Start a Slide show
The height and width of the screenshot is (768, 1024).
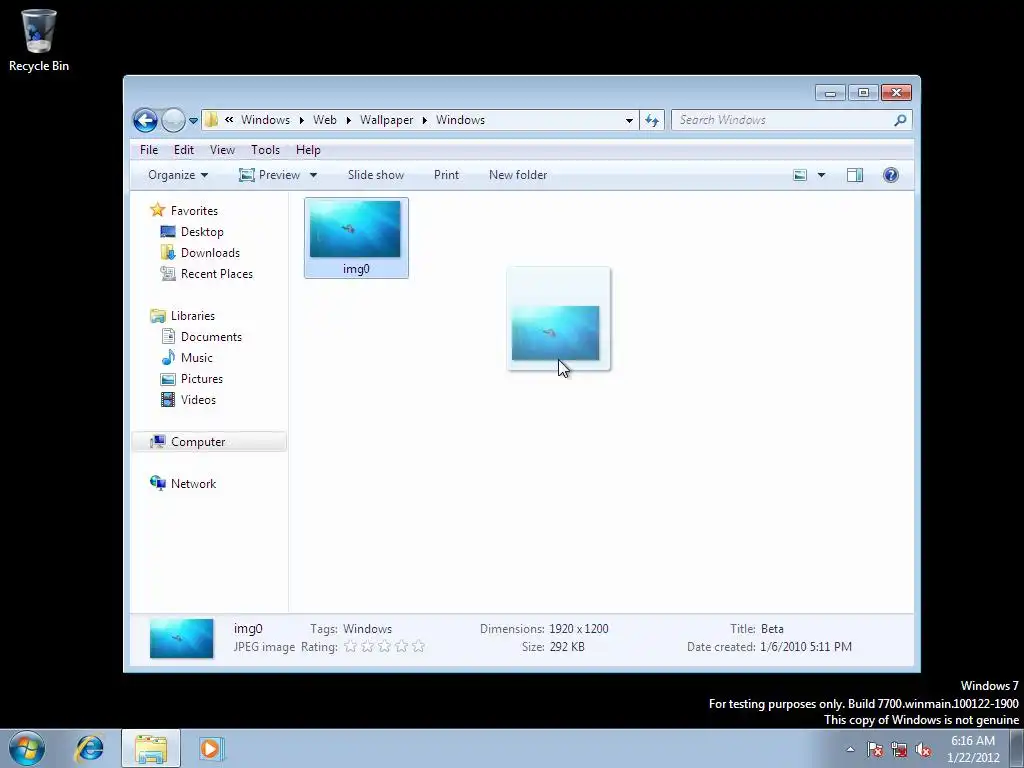[x=376, y=175]
